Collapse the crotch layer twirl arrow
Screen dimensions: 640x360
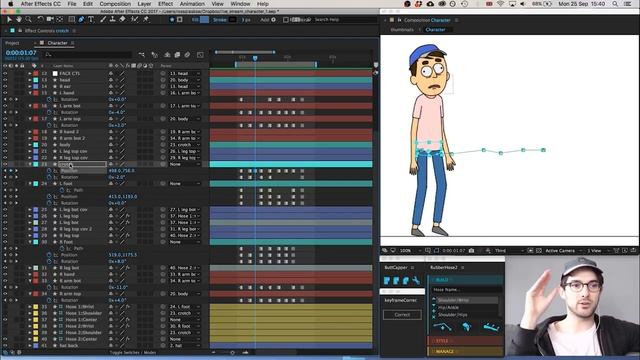coord(30,164)
